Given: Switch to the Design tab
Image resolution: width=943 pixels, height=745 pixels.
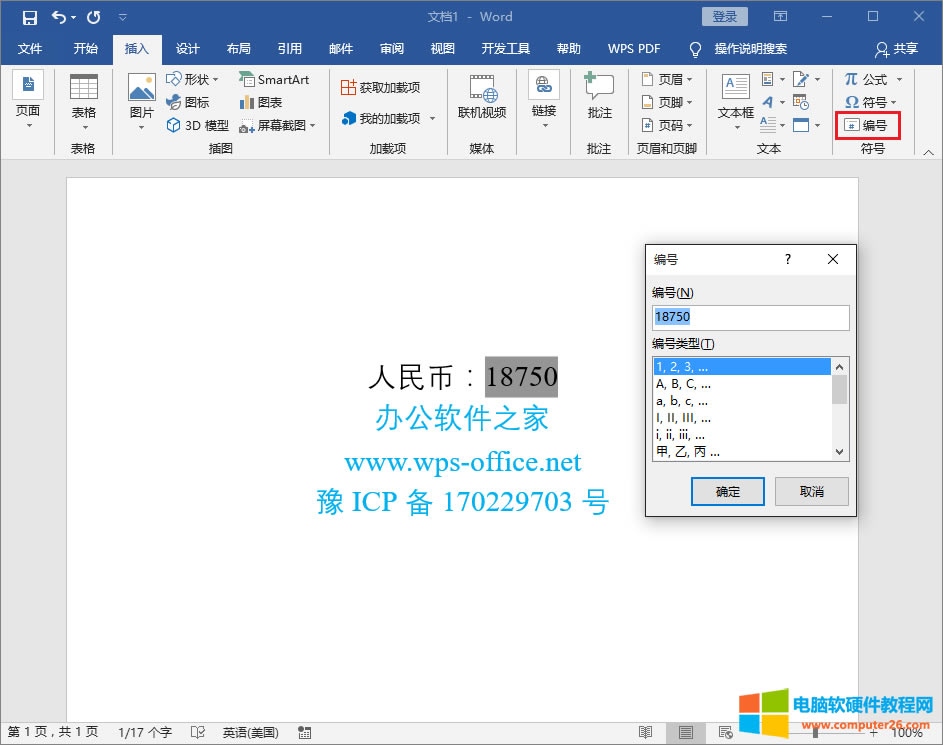Looking at the screenshot, I should 188,49.
